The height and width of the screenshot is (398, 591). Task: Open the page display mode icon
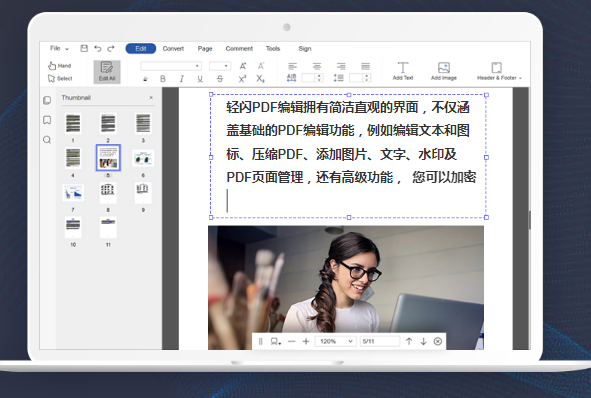click(x=276, y=341)
